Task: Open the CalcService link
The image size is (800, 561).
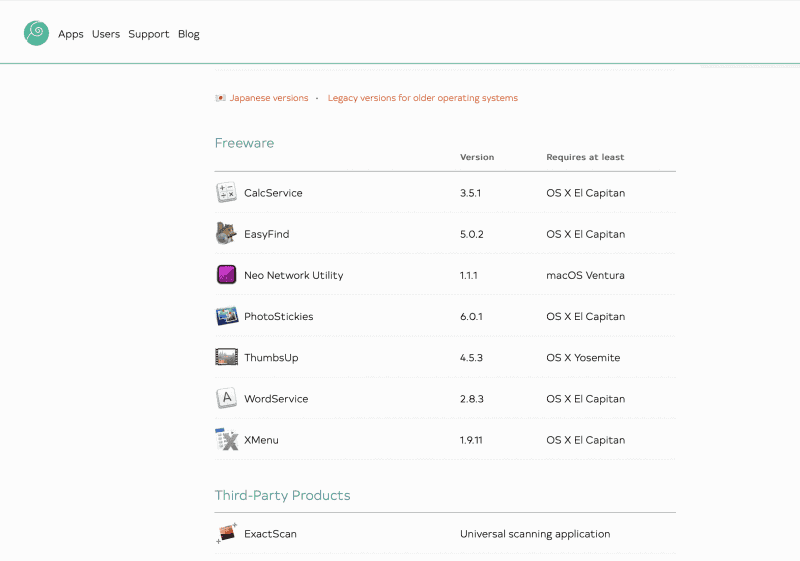Action: click(x=273, y=193)
